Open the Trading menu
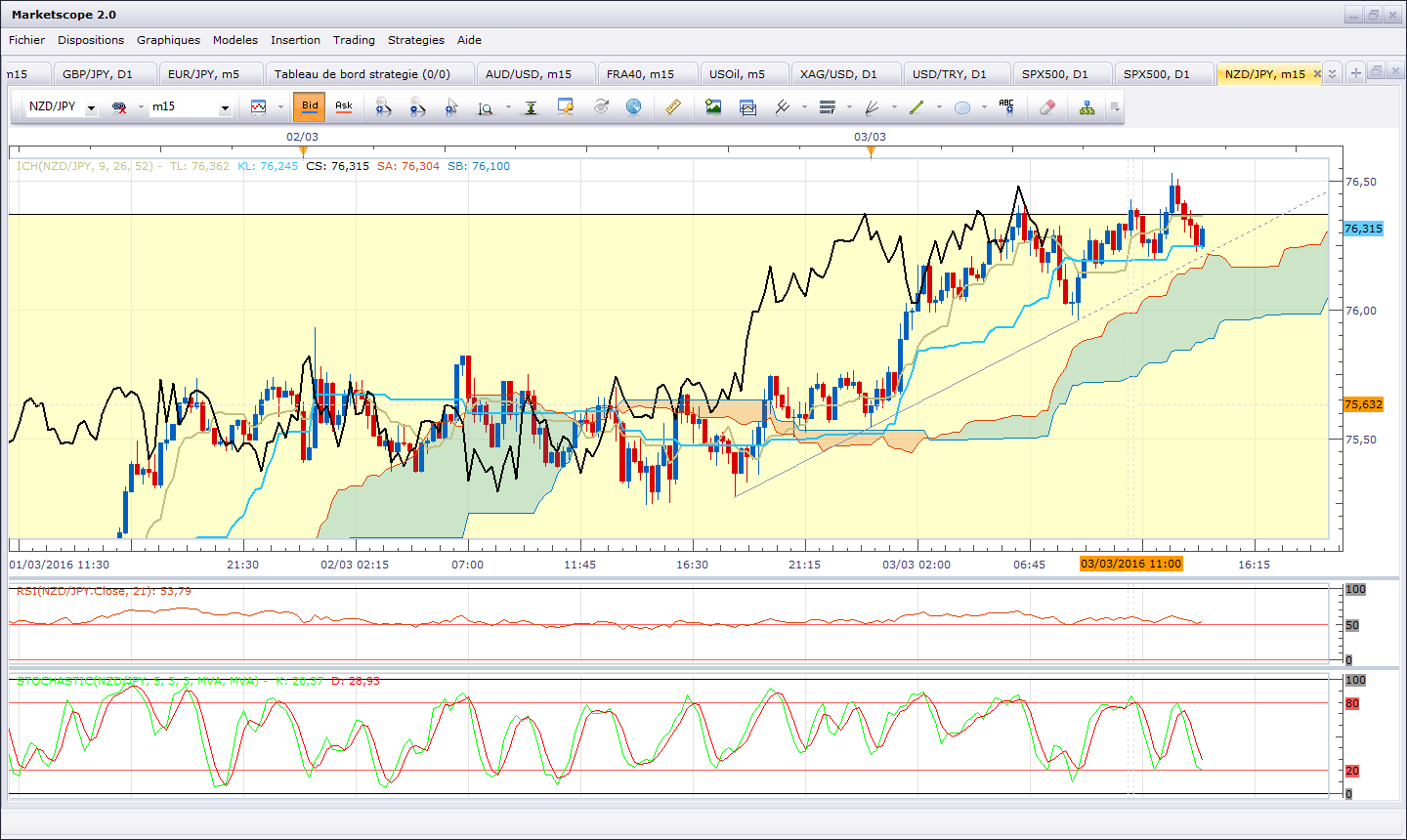This screenshot has height=840, width=1407. [354, 40]
